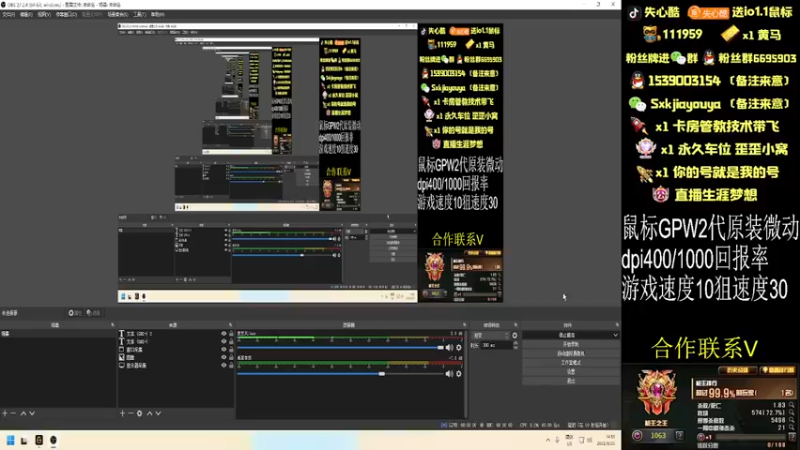Open source 属性 properties toolbar button
This screenshot has width=800, height=450.
pos(75,313)
